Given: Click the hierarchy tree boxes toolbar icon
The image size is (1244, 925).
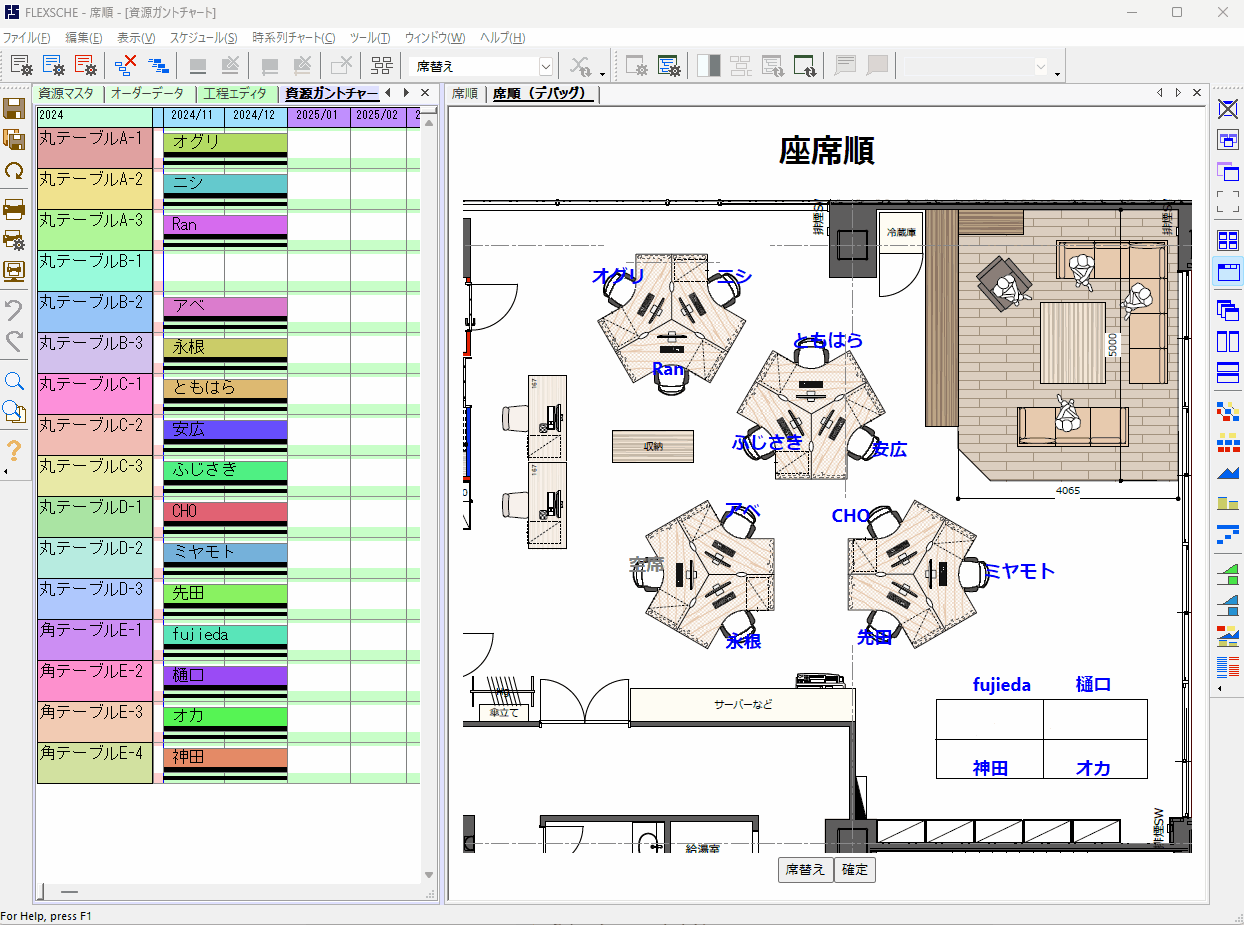Looking at the screenshot, I should (381, 66).
